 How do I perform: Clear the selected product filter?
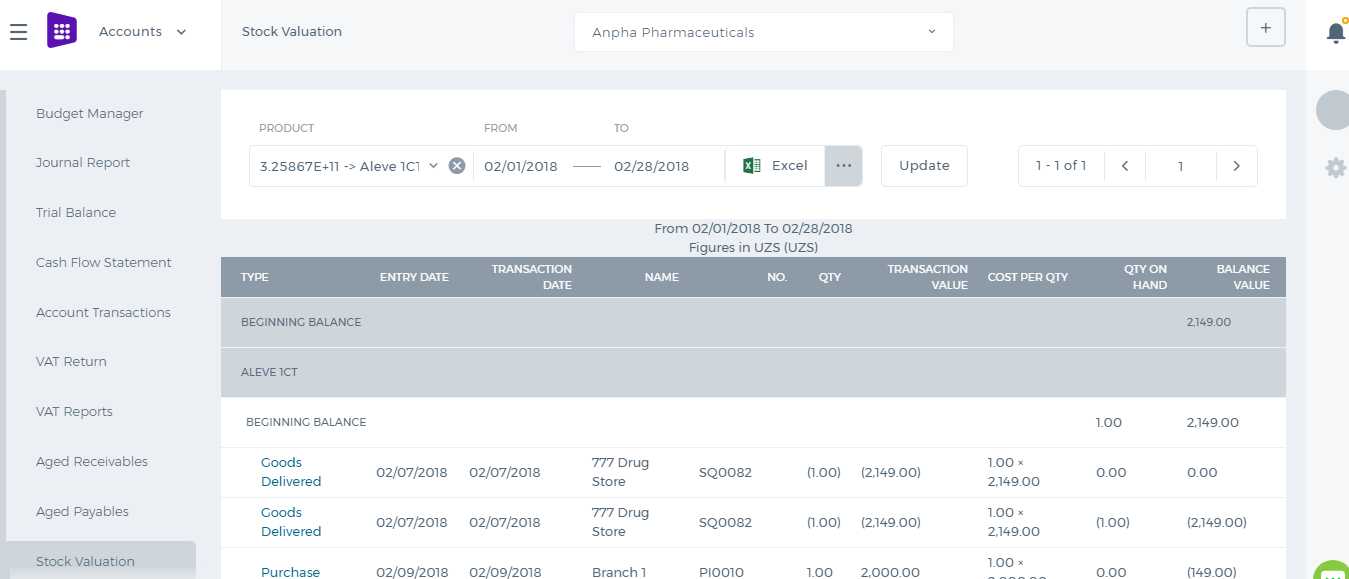[x=457, y=166]
